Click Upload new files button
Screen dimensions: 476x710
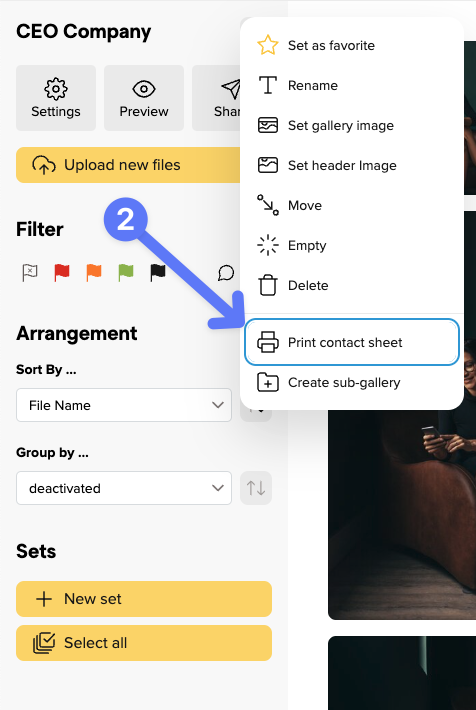click(128, 165)
